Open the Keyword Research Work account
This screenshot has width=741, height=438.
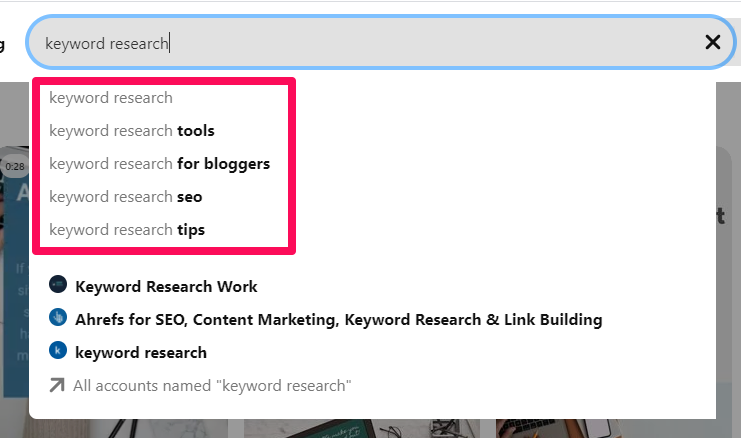(166, 286)
